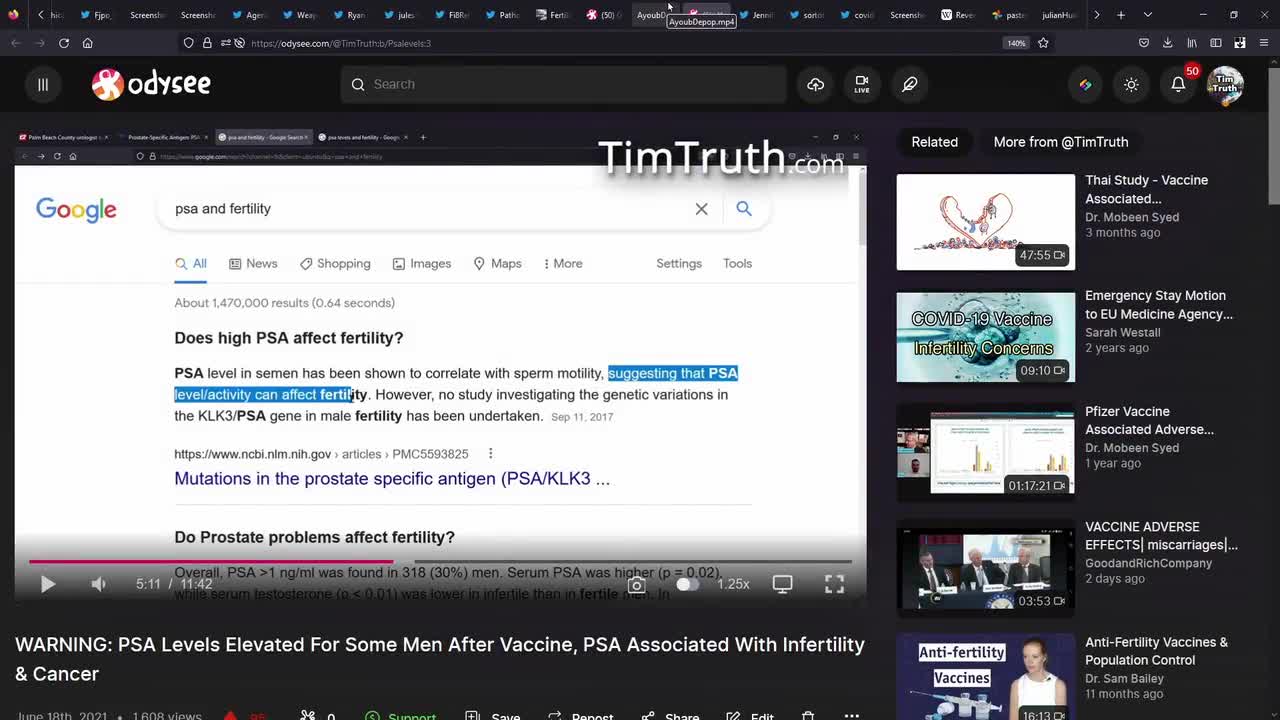Switch to the Reve Wikipedia browser tab

point(957,15)
